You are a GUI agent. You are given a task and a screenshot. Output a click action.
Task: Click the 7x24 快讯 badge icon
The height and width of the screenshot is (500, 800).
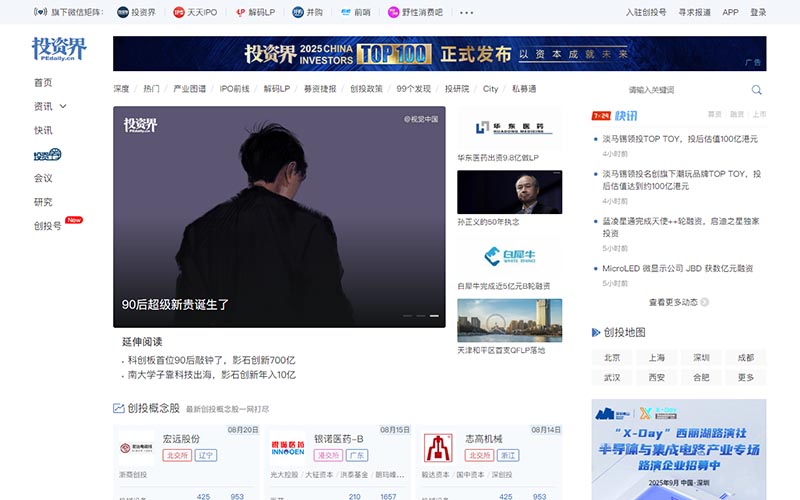[601, 116]
